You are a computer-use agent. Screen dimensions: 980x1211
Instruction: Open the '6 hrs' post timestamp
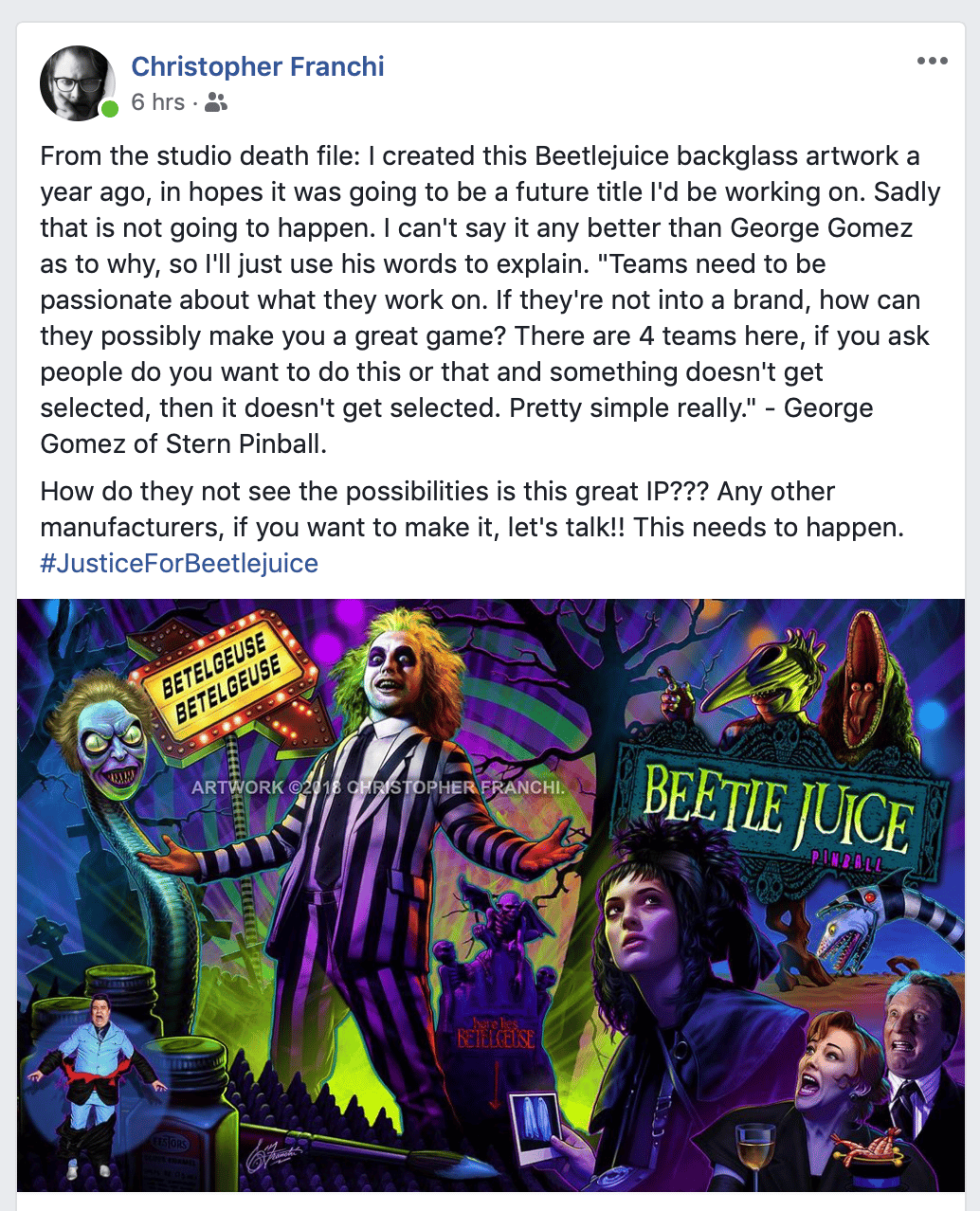point(157,102)
